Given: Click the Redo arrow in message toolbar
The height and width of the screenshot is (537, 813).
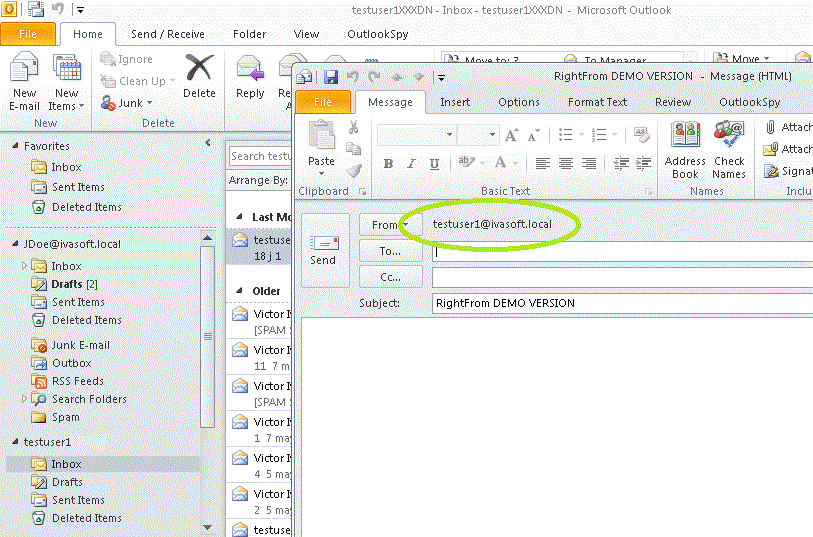Looking at the screenshot, I should 374,77.
